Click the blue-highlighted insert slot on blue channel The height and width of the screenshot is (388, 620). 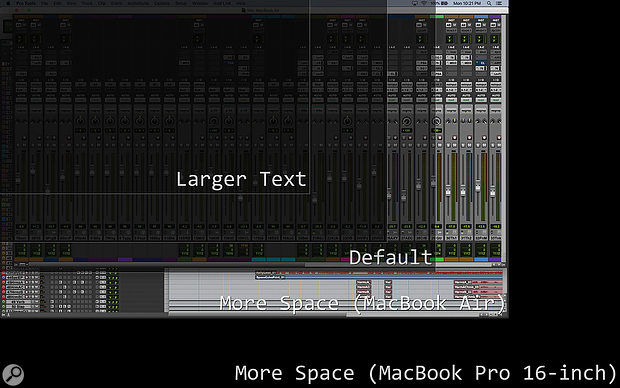tap(481, 63)
